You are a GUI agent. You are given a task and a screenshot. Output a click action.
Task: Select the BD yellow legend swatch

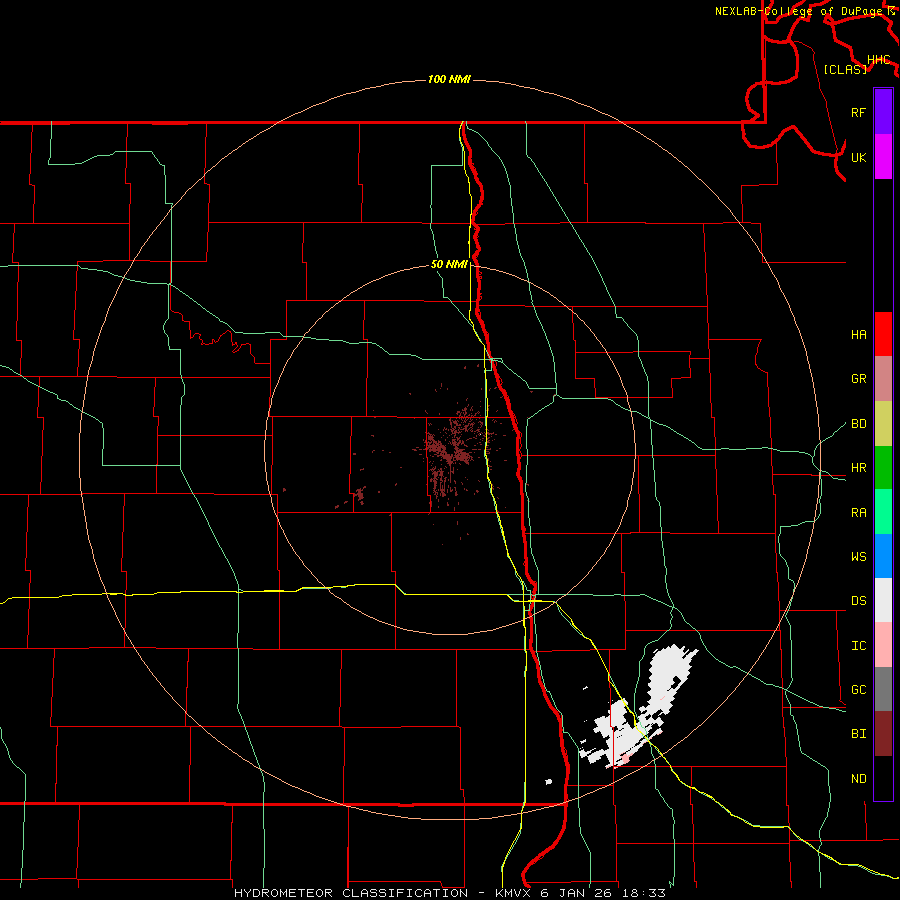pyautogui.click(x=883, y=423)
